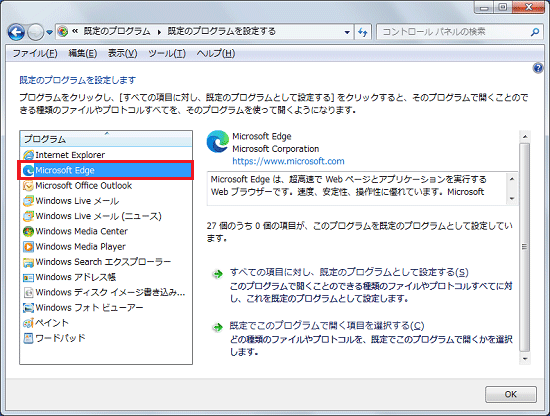The image size is (550, 416).
Task: Click 既定でこのプログラムで開く項目を選択する(C)
Action: click(327, 326)
